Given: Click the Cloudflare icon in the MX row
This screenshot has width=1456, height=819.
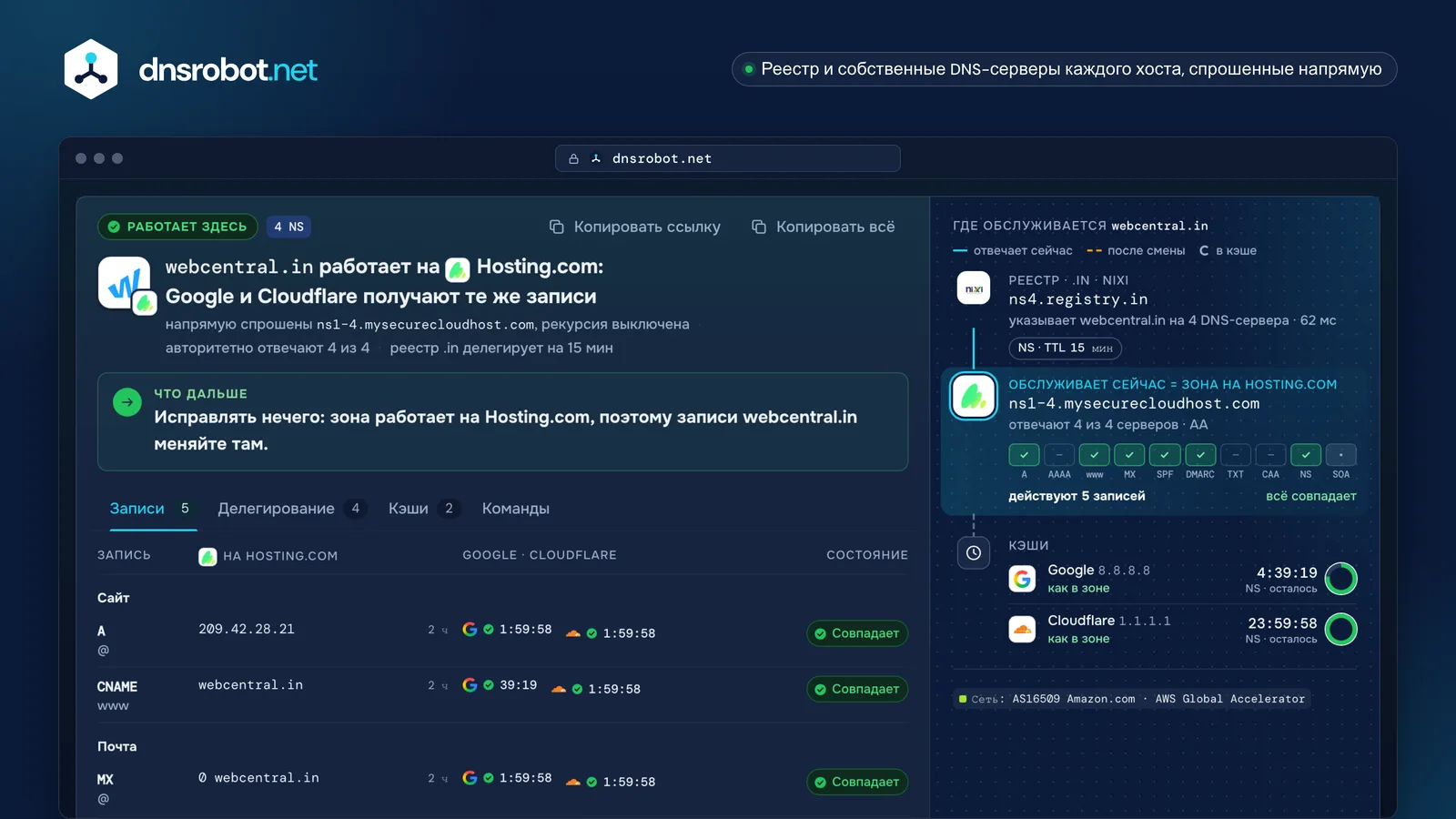Looking at the screenshot, I should point(573,782).
